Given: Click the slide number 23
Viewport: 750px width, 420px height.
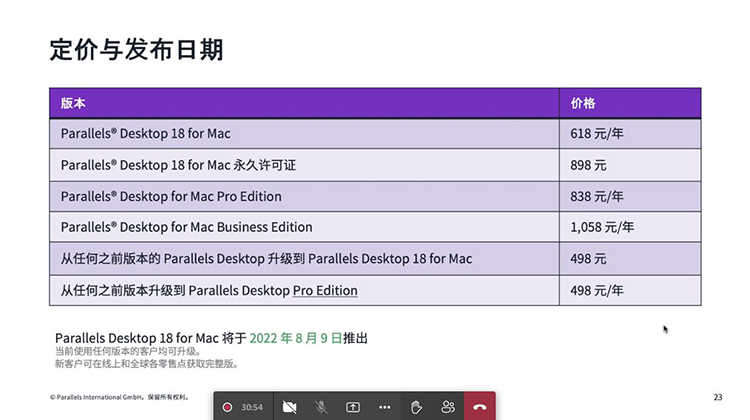Looking at the screenshot, I should [x=718, y=397].
